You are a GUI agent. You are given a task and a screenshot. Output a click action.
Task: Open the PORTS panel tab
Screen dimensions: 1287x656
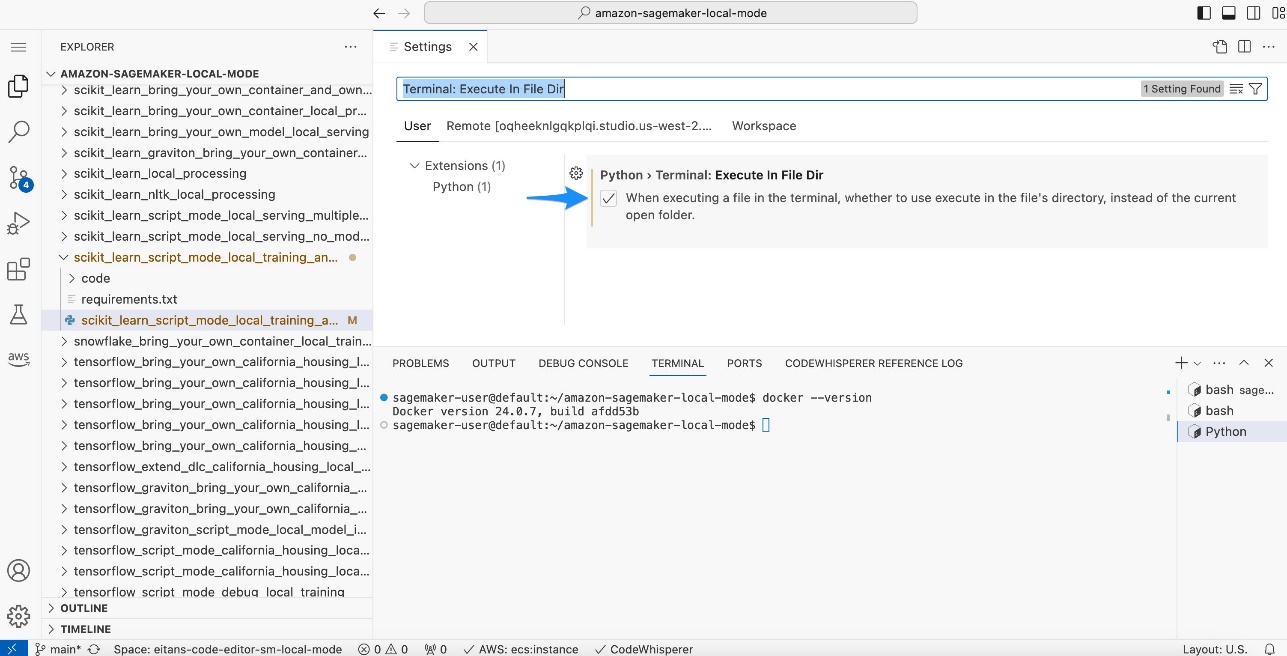(744, 363)
